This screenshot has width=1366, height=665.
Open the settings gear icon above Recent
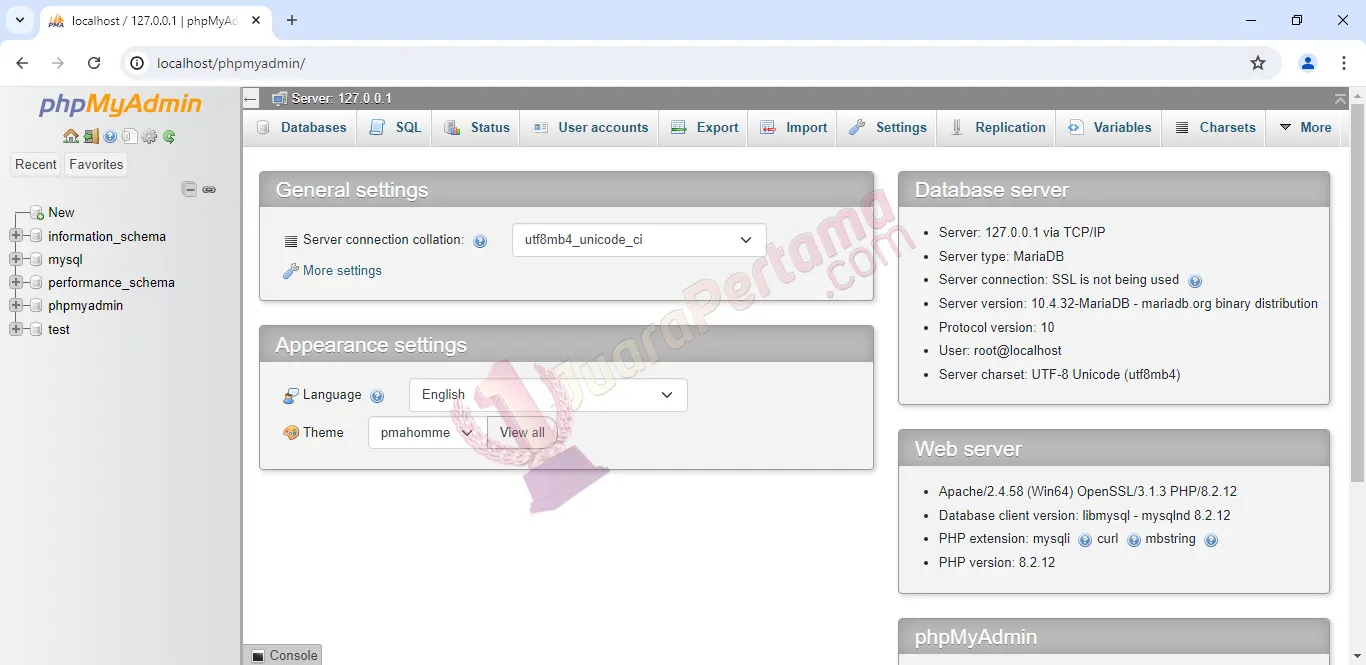(148, 137)
